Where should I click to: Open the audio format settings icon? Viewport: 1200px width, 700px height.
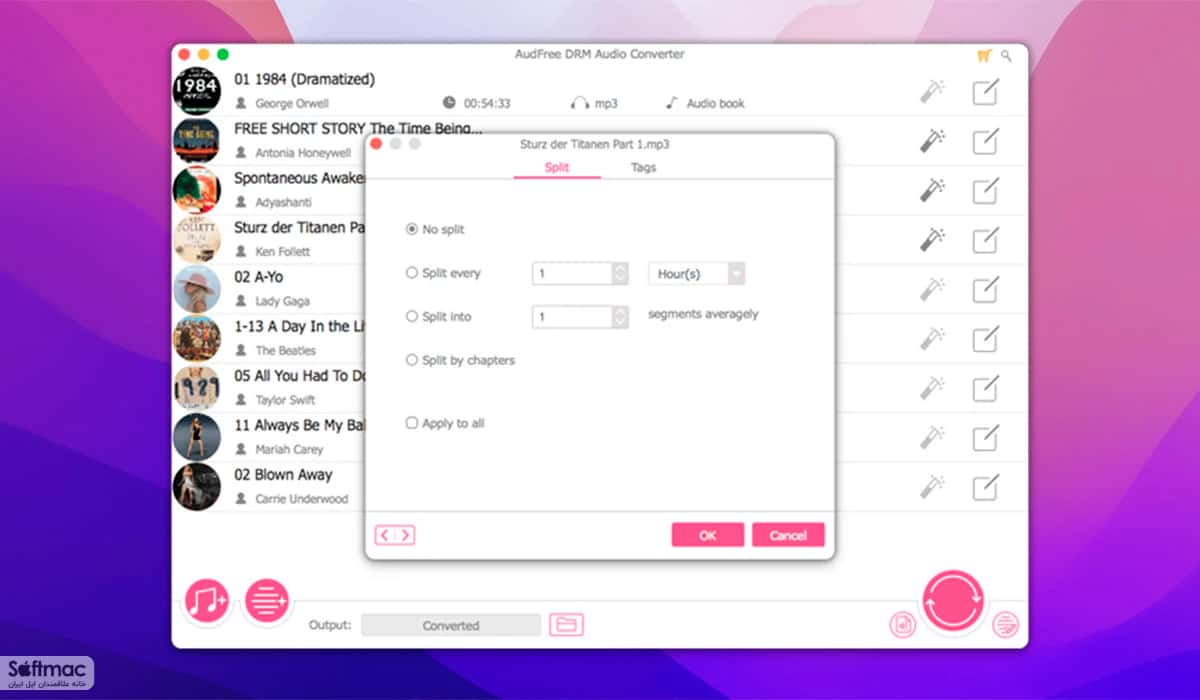pyautogui.click(x=903, y=625)
